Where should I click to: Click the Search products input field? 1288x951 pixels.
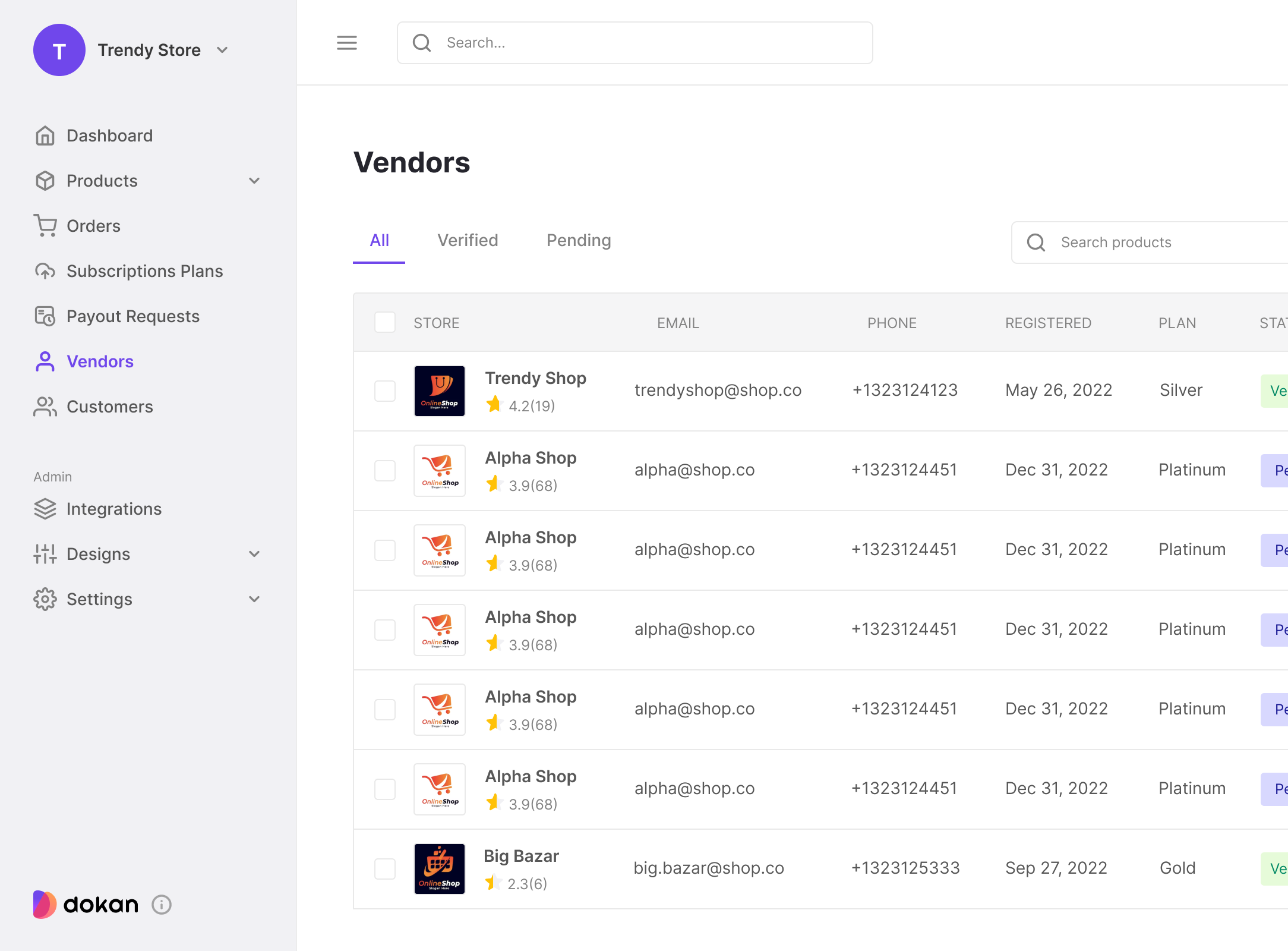(1155, 242)
